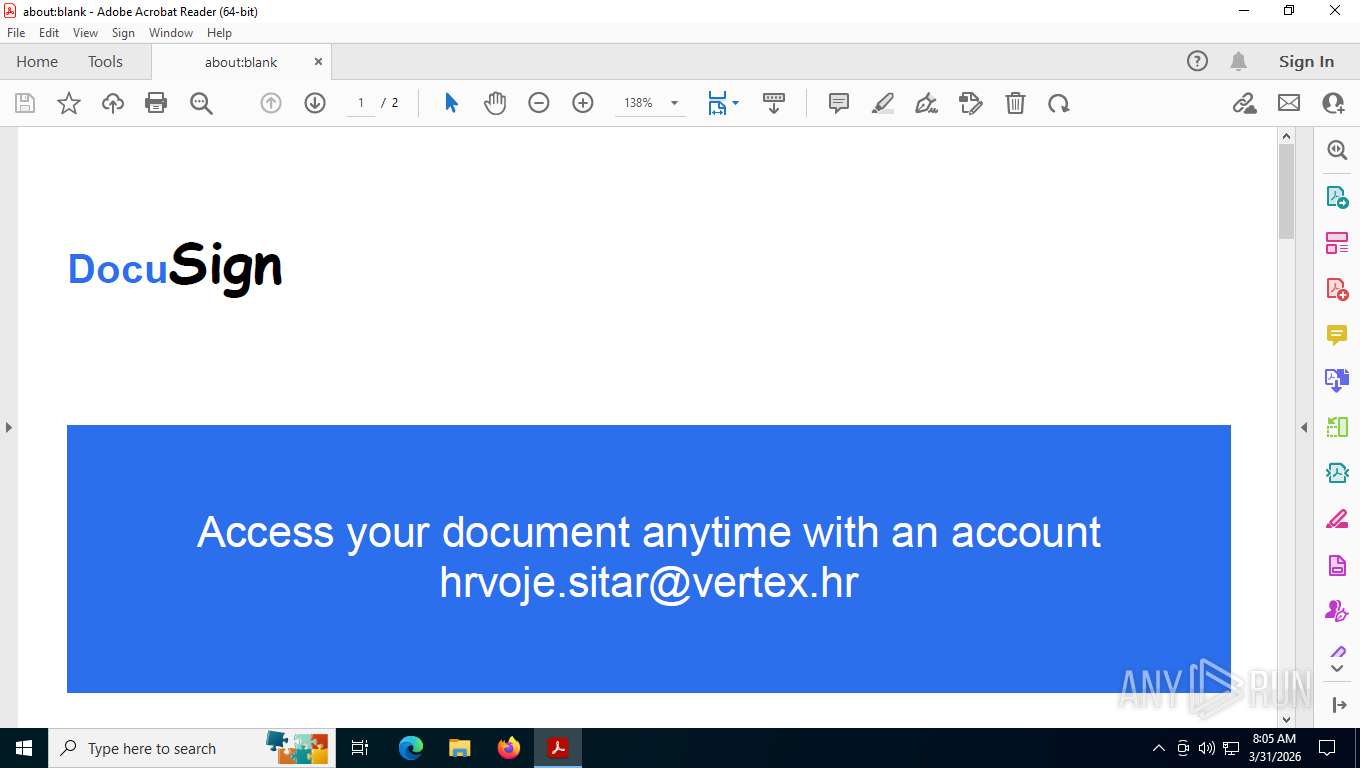Print the document with printer icon
Image resolution: width=1360 pixels, height=768 pixels.
(x=156, y=103)
